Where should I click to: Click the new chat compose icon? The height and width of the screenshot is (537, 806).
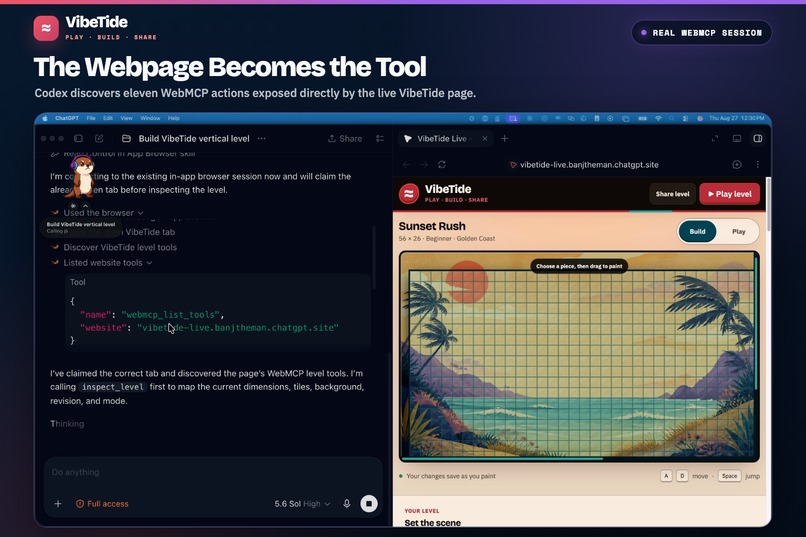coord(99,138)
